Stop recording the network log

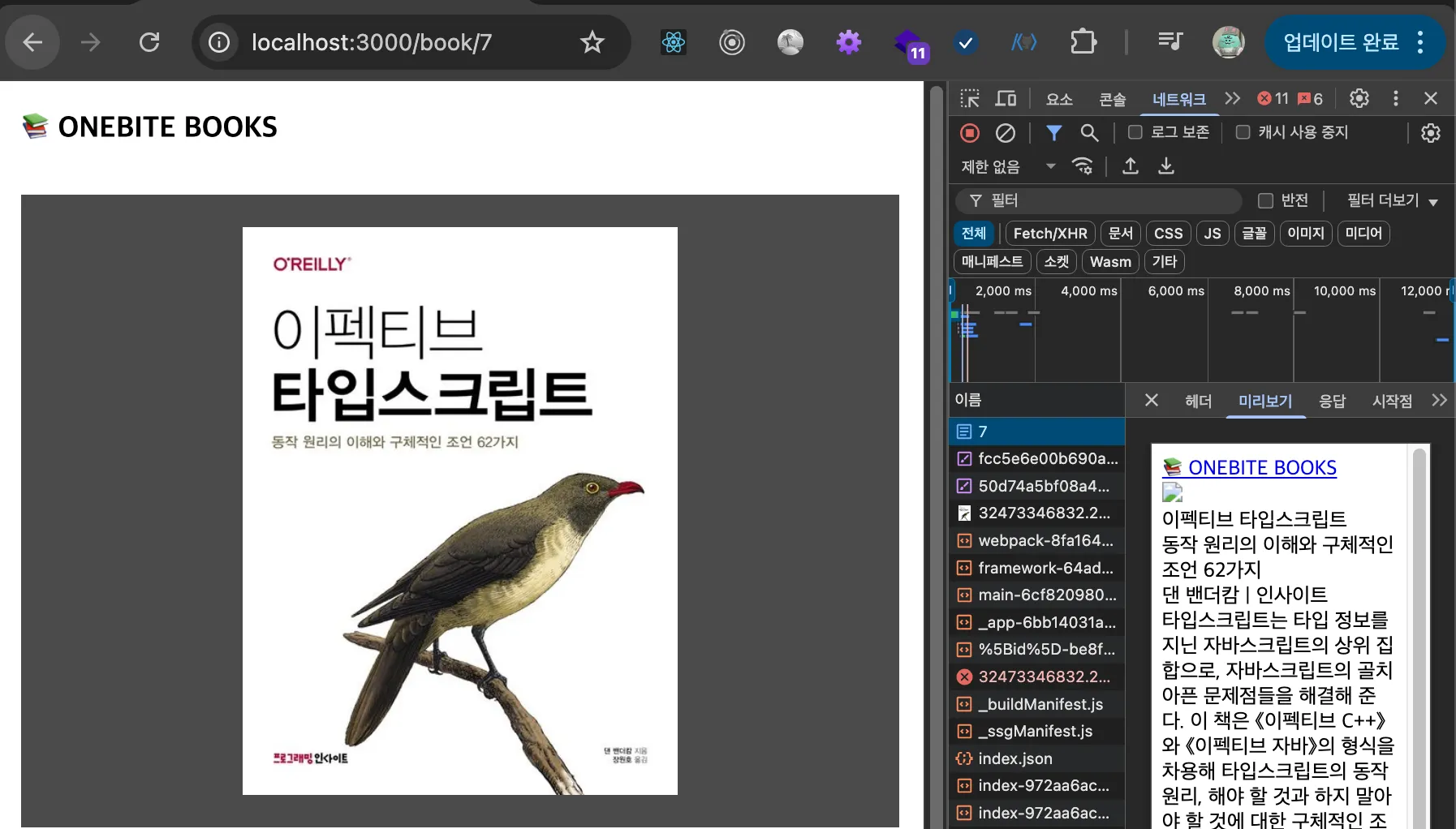click(x=970, y=133)
